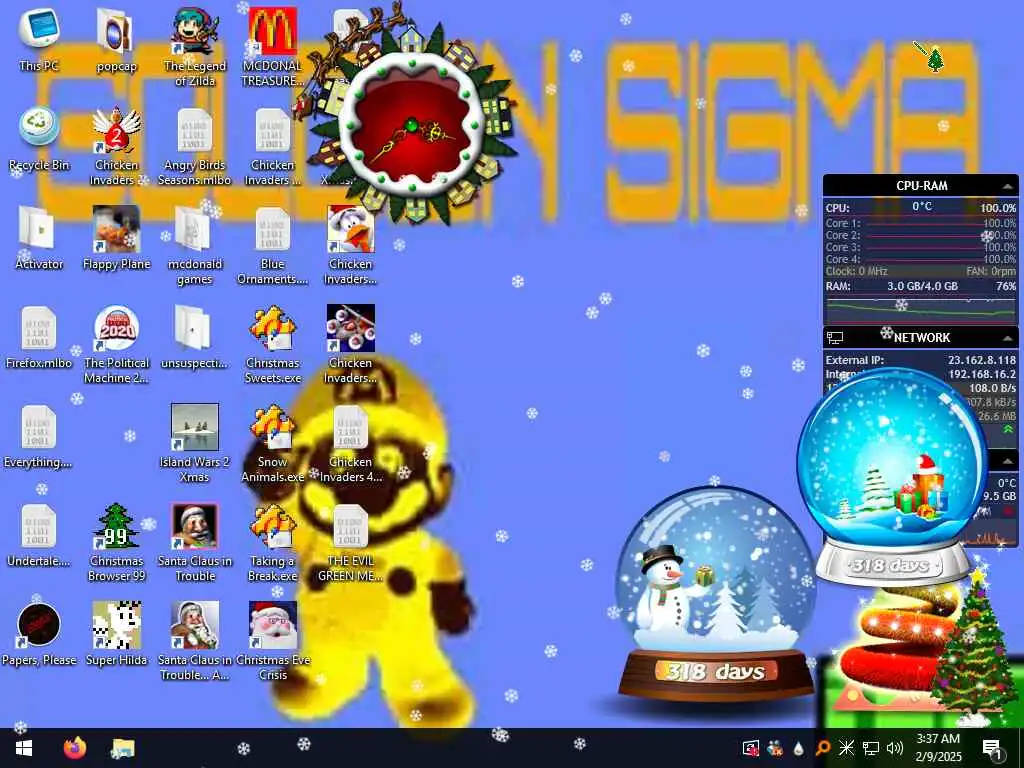Open Firefox from the taskbar
Screen dimensions: 1024x768
coord(74,748)
